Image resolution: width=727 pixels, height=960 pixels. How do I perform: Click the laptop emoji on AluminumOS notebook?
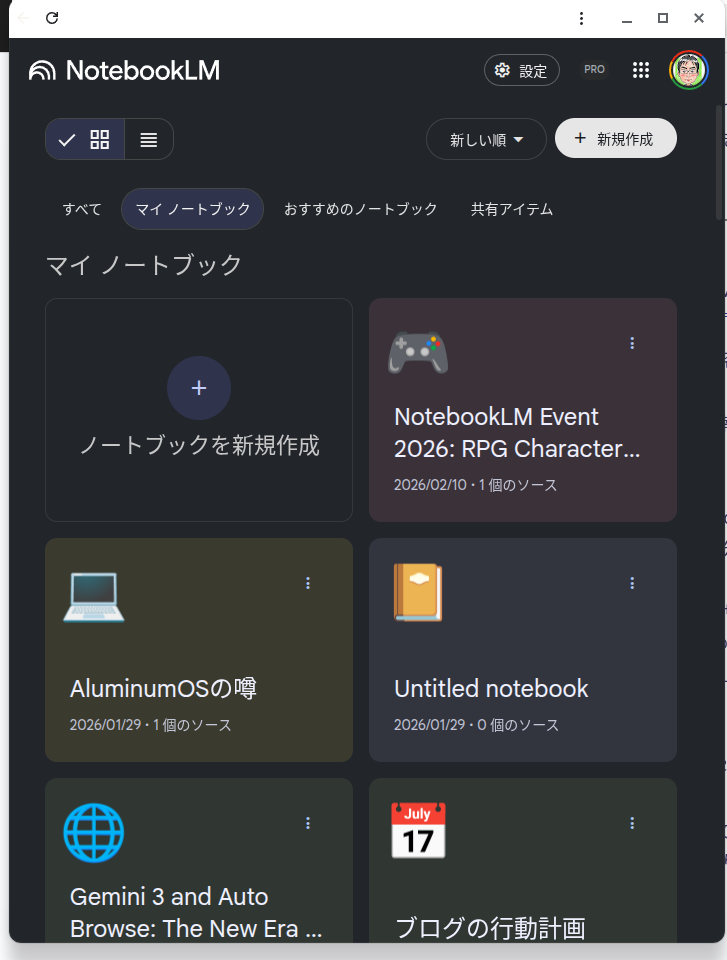[94, 595]
